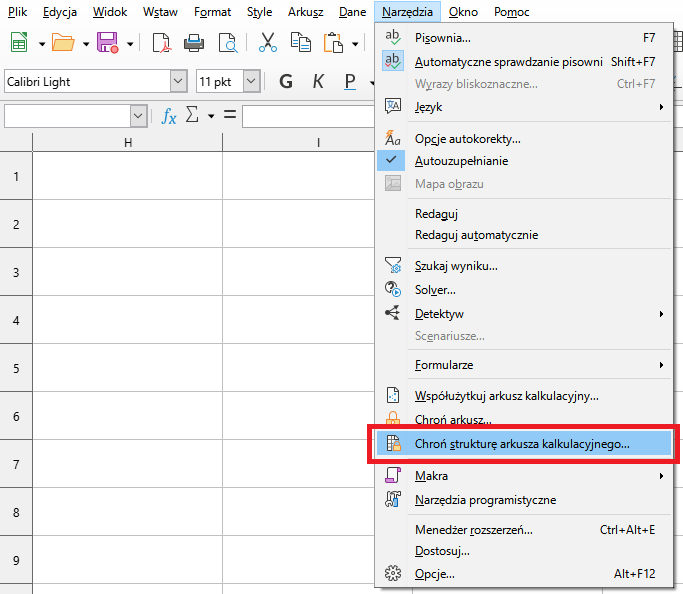The height and width of the screenshot is (594, 683).
Task: Toggle Automatyczne sprawdzanie pisowni option
Action: (x=508, y=62)
